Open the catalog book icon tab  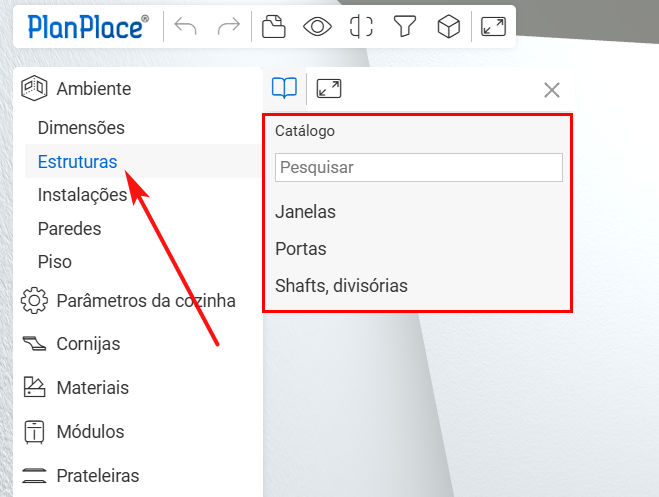pos(284,89)
